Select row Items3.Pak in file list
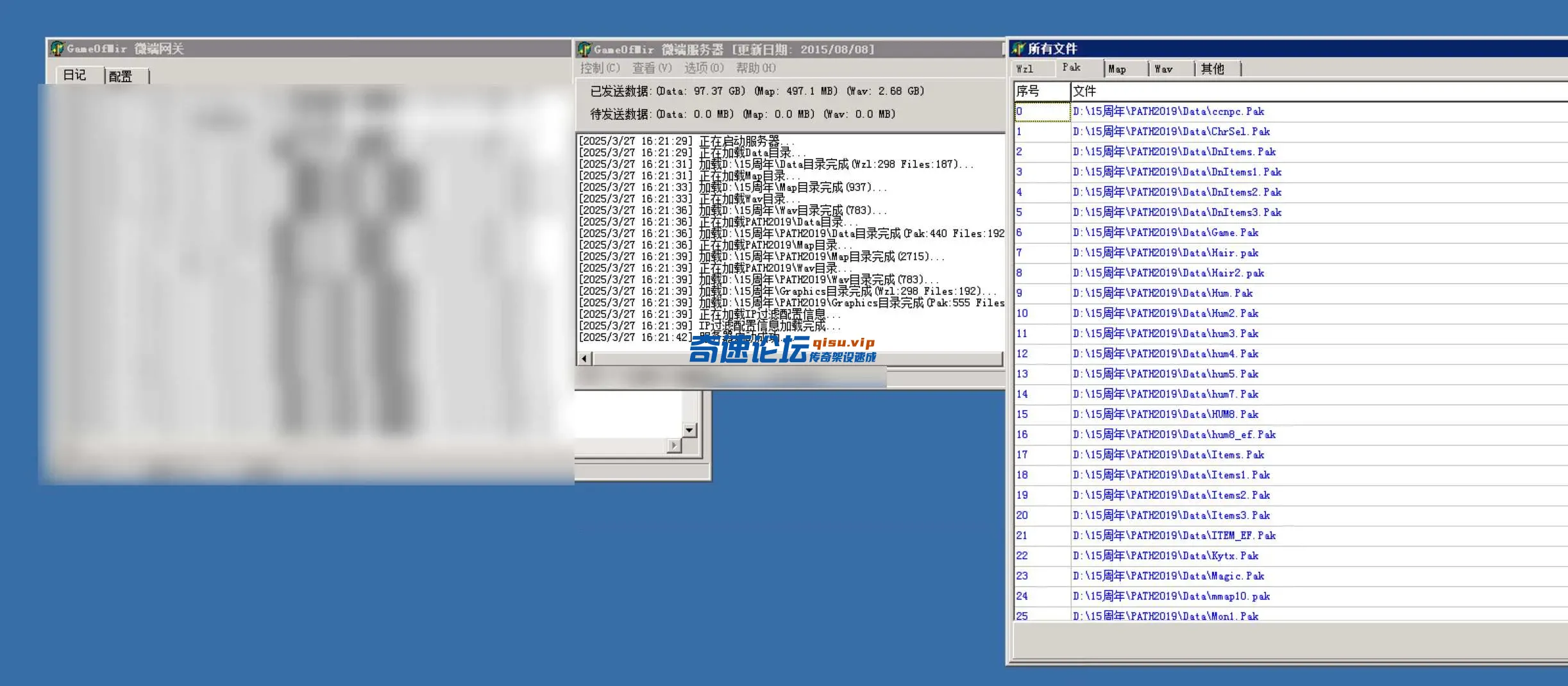Viewport: 1568px width, 686px height. pyautogui.click(x=1291, y=515)
